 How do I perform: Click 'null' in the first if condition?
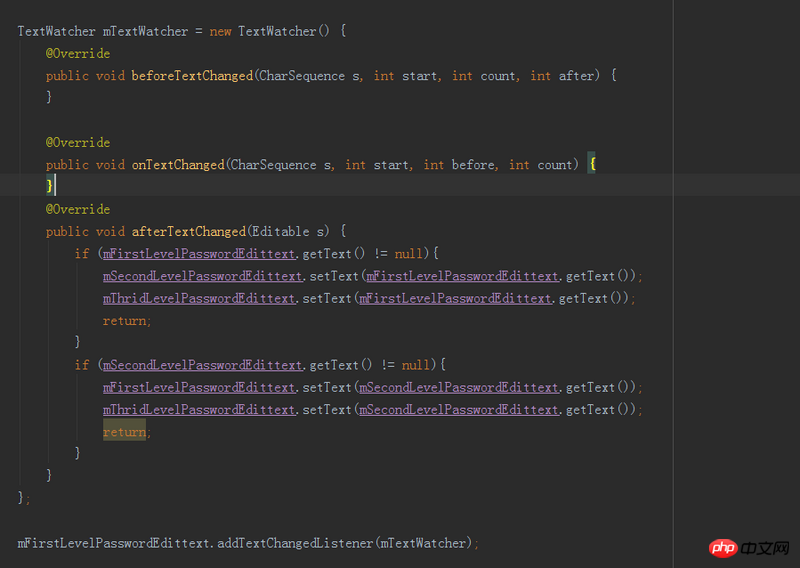pos(409,254)
